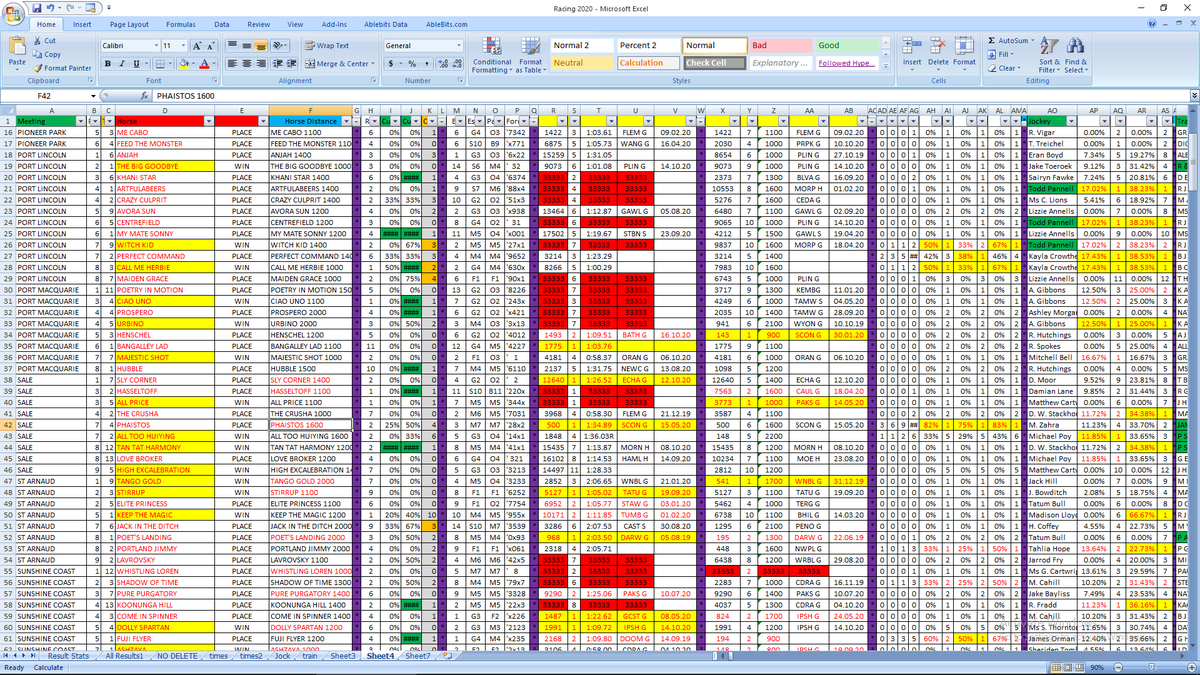This screenshot has height=675, width=1200.
Task: Open the Formulas ribbon tab
Action: click(181, 24)
